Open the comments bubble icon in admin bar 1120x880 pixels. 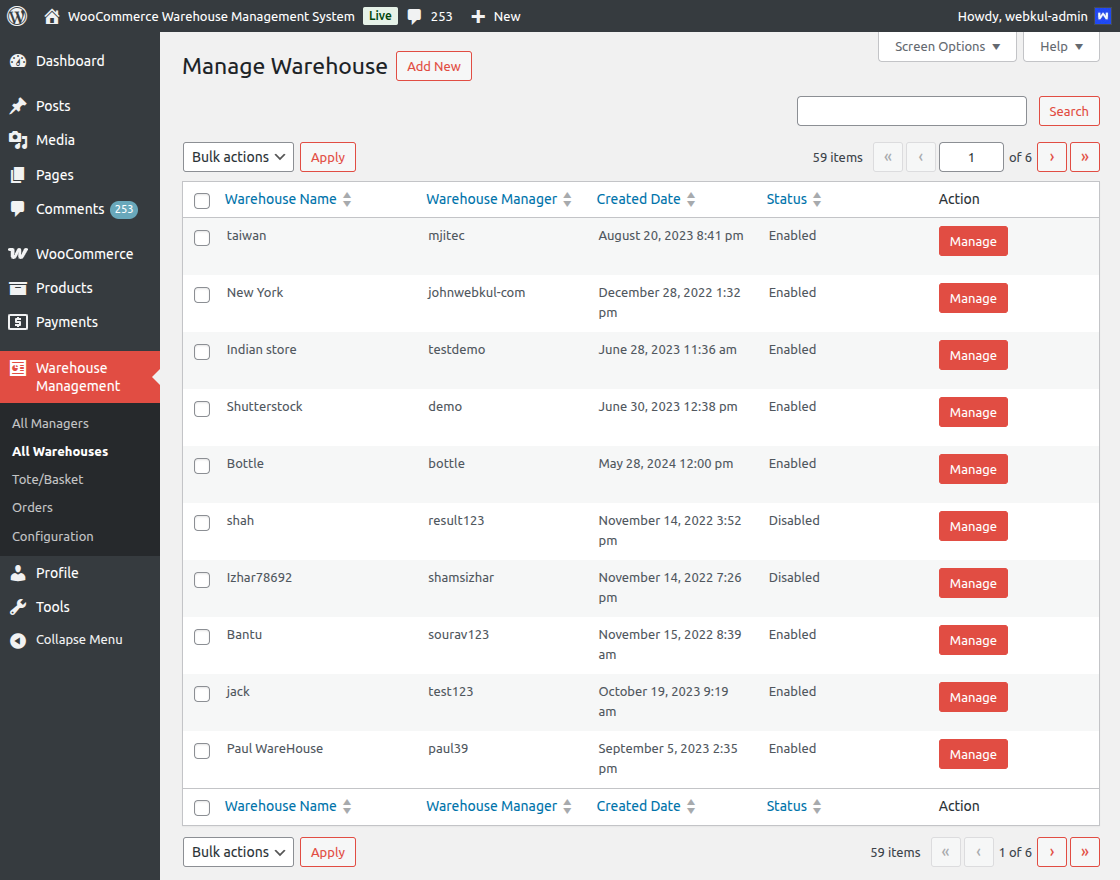coord(414,16)
